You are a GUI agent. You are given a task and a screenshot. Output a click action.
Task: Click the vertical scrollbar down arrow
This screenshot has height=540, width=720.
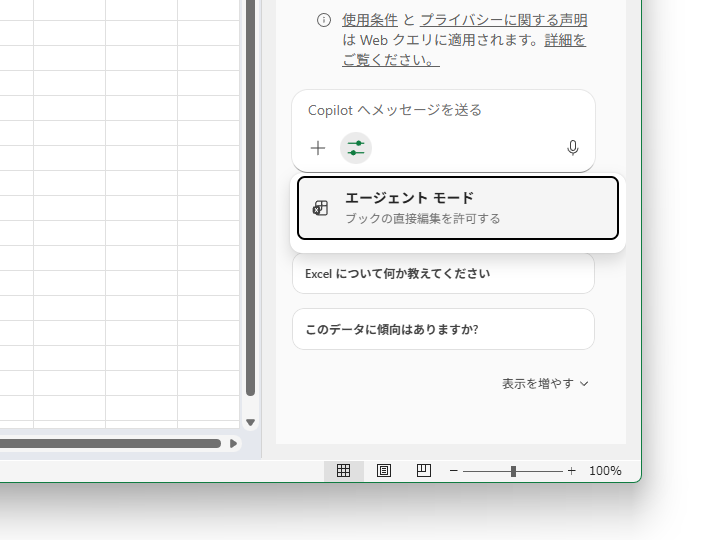pos(250,422)
